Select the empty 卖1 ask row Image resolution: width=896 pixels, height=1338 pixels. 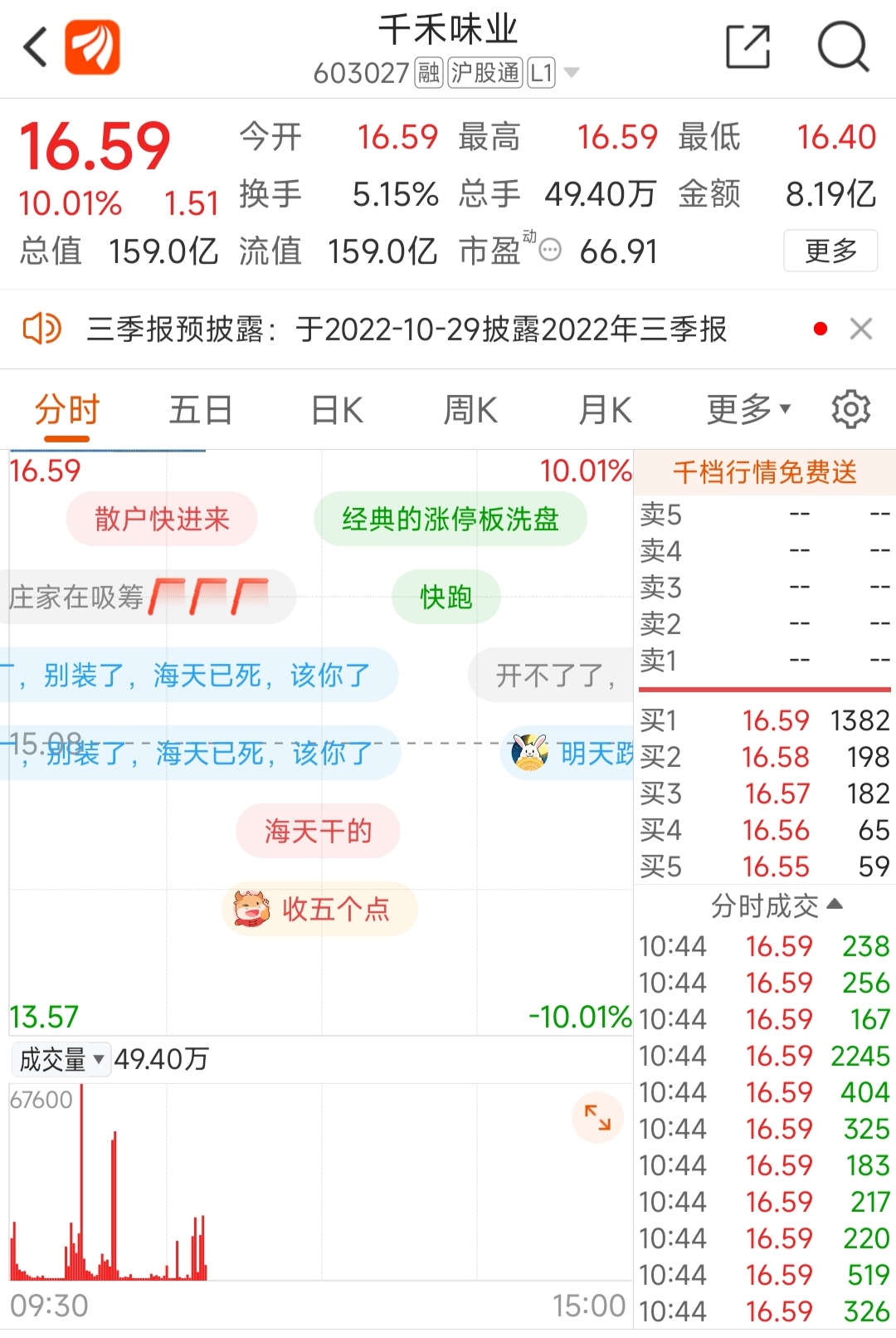point(764,661)
